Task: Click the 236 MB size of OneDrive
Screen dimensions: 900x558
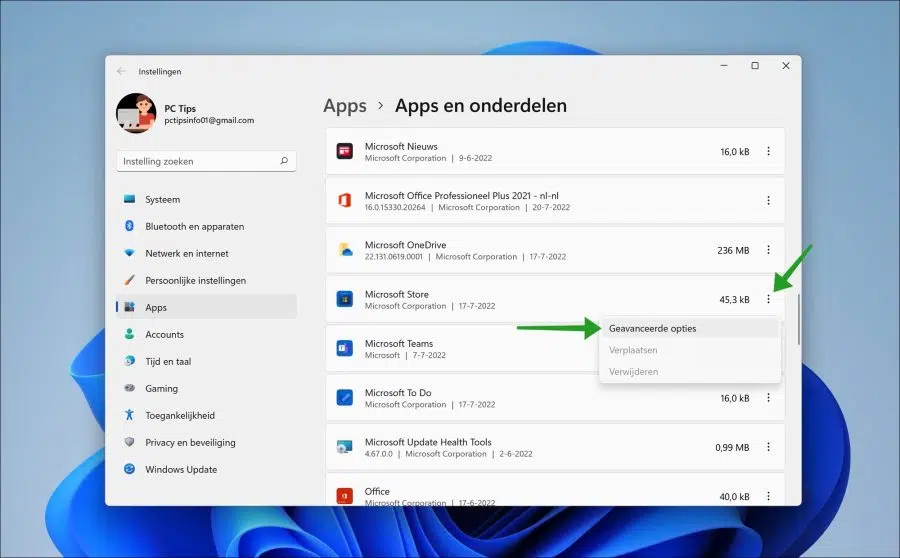Action: [733, 250]
